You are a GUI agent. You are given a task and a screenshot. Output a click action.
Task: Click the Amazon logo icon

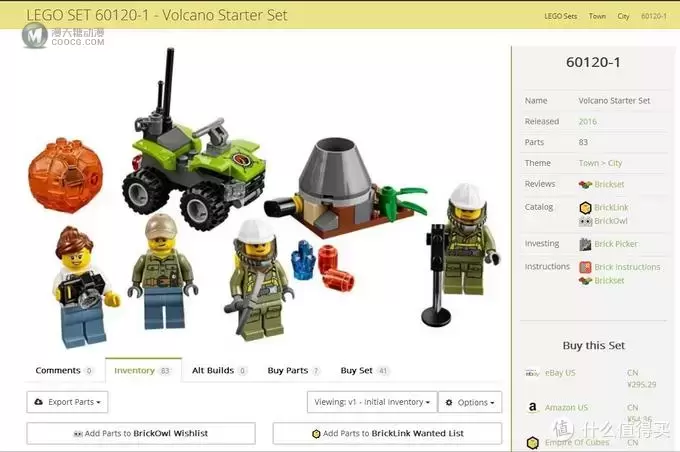tap(533, 407)
